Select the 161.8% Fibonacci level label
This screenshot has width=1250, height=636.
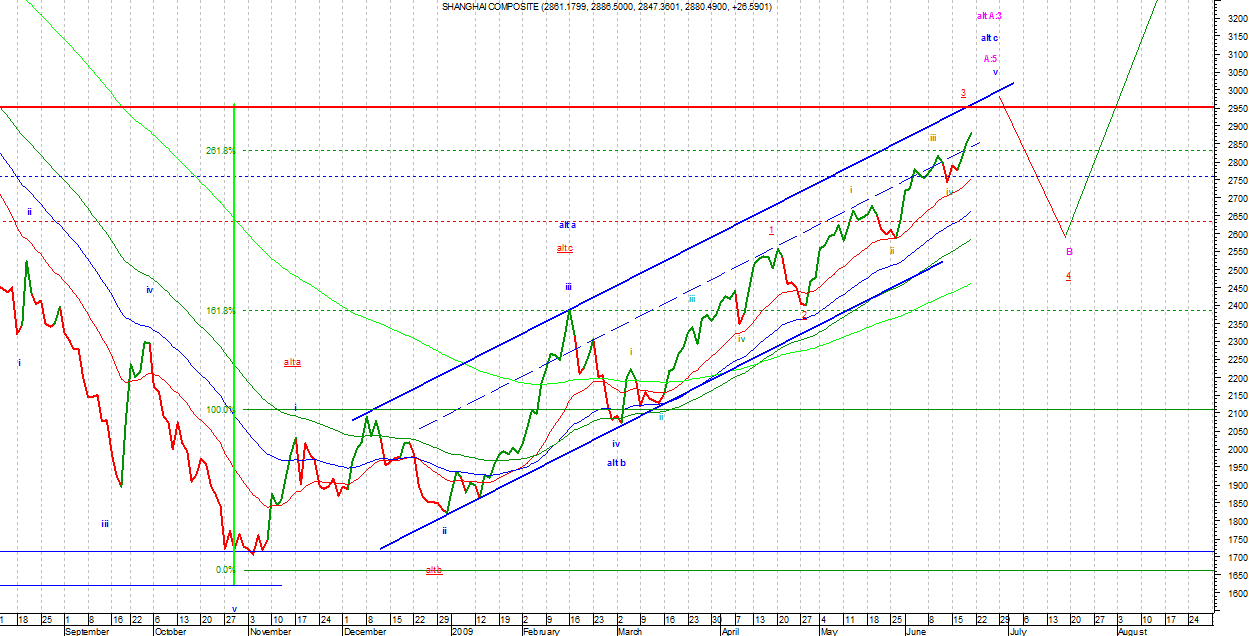coord(220,311)
